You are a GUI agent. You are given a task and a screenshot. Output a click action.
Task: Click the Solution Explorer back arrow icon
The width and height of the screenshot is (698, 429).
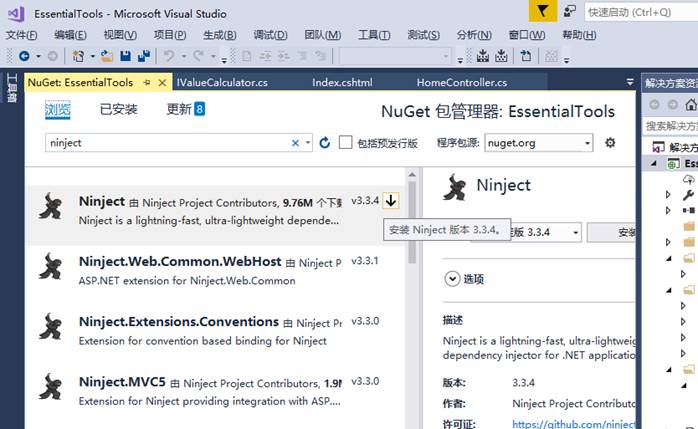point(654,105)
